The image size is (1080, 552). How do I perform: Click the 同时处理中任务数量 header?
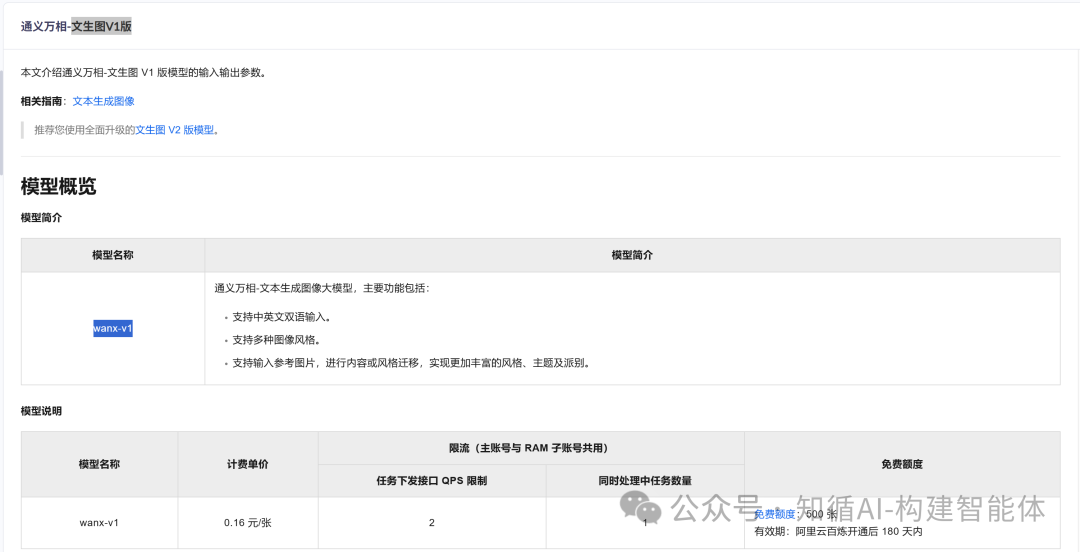(645, 480)
